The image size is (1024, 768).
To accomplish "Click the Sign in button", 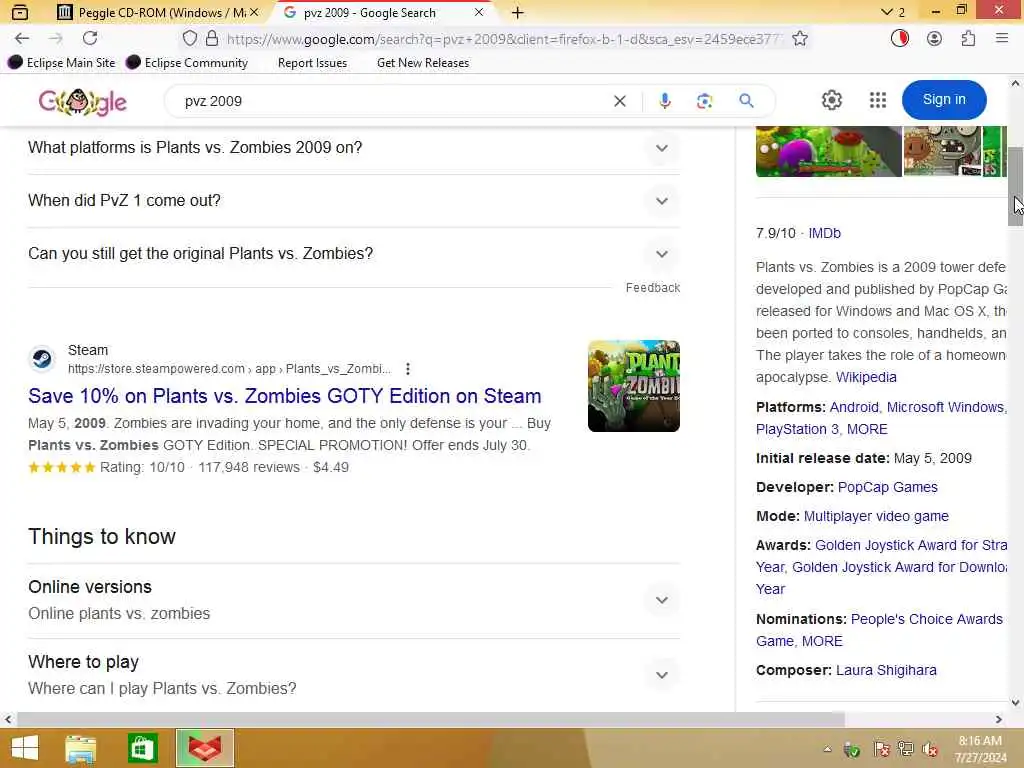I will tap(944, 100).
